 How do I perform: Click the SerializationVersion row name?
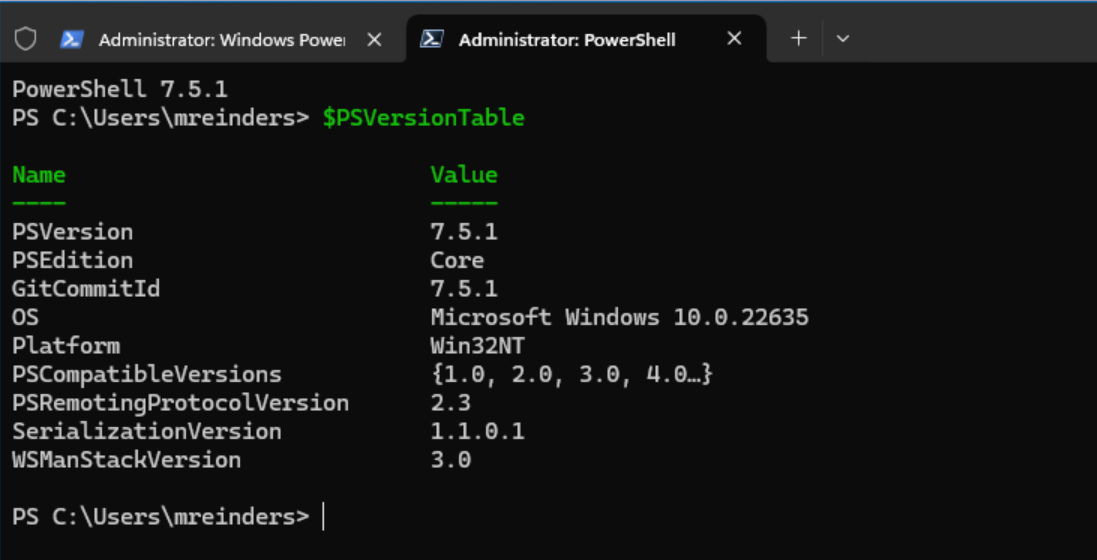pyautogui.click(x=147, y=432)
